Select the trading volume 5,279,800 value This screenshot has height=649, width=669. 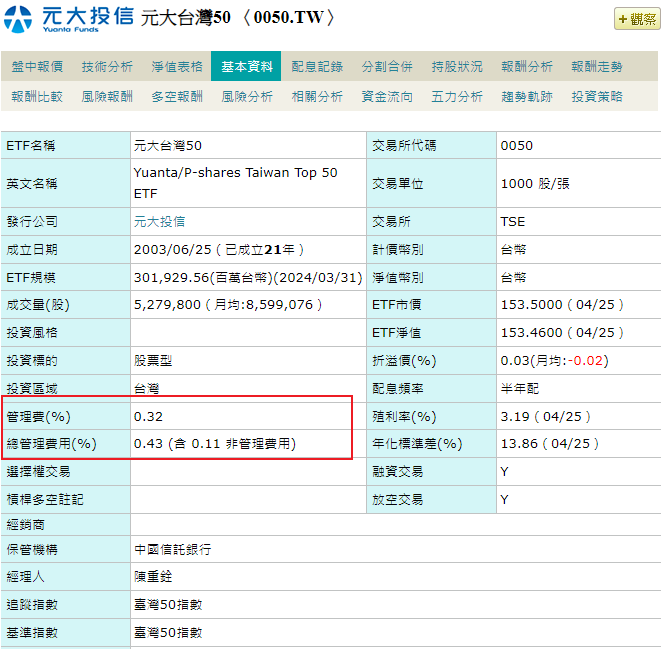point(167,305)
